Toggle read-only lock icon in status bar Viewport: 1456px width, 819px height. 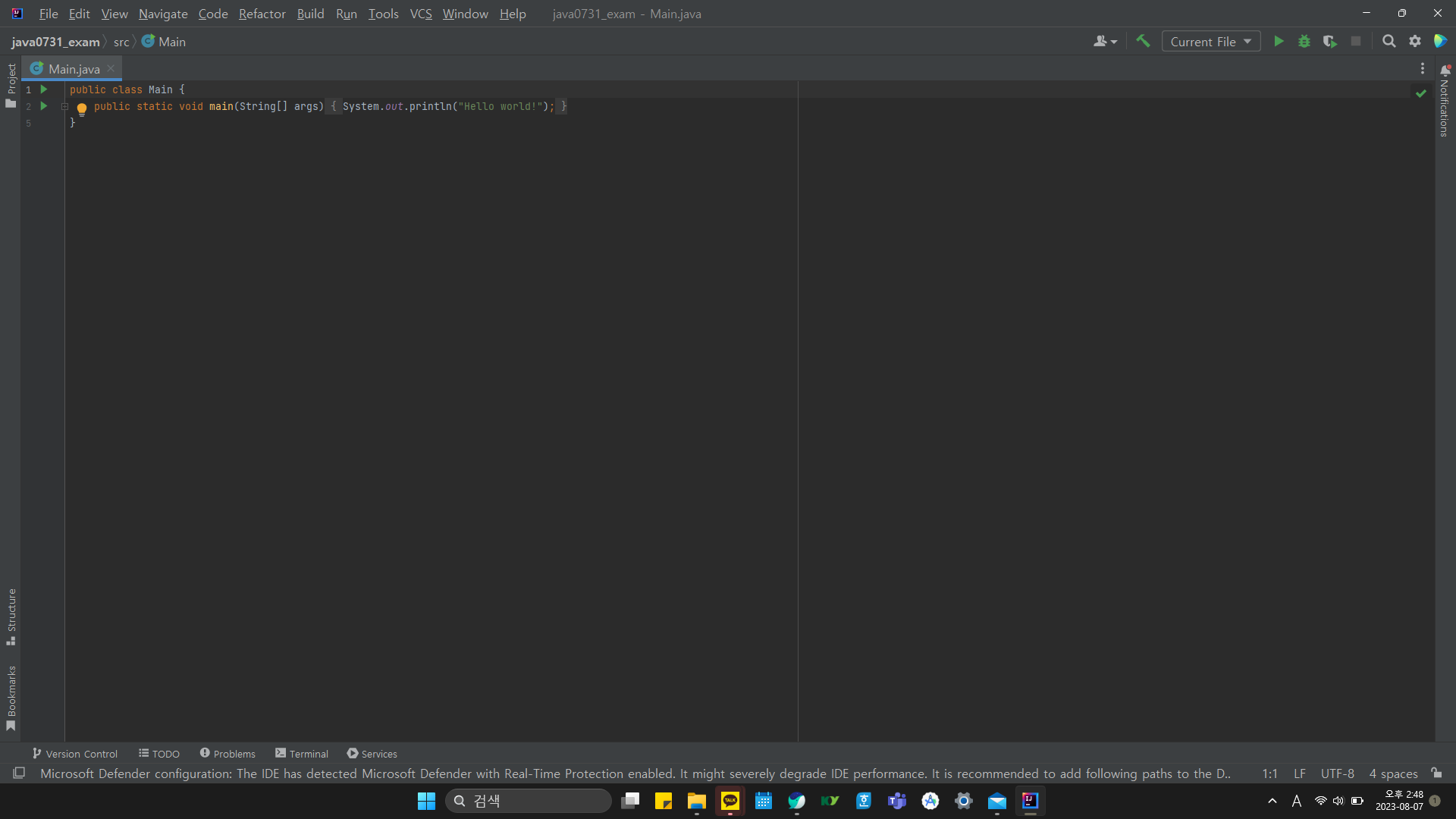click(x=1436, y=773)
